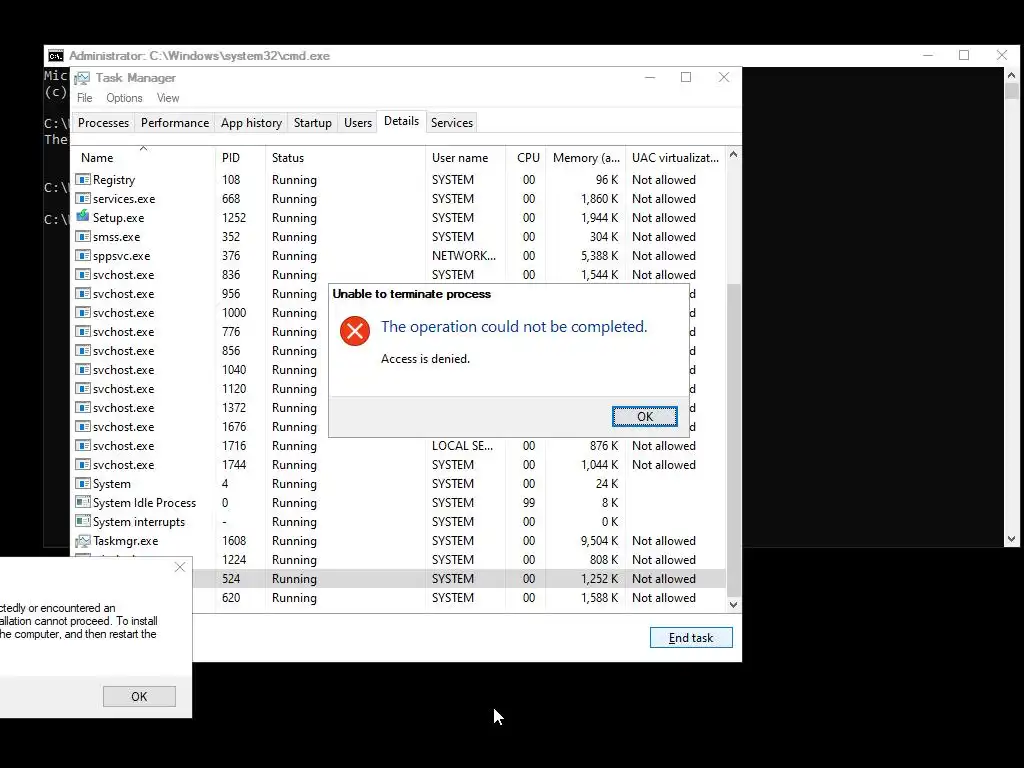Switch to the App history tab

251,123
